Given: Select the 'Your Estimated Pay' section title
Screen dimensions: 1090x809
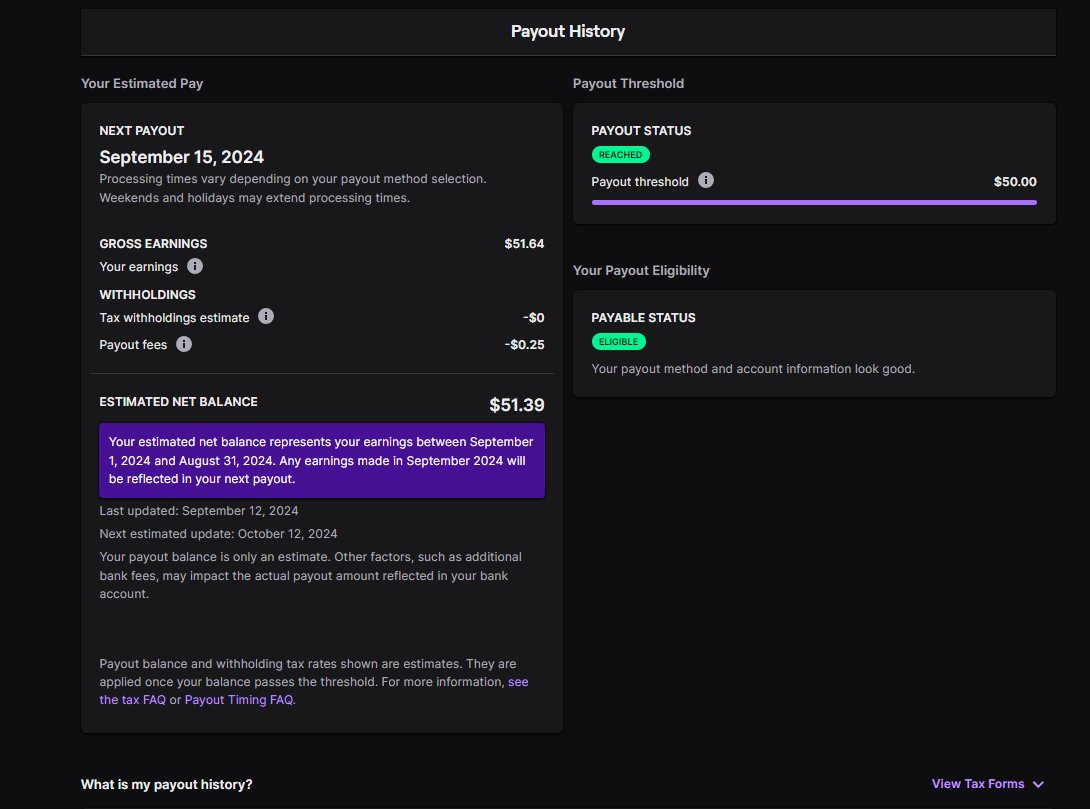Looking at the screenshot, I should pyautogui.click(x=142, y=83).
